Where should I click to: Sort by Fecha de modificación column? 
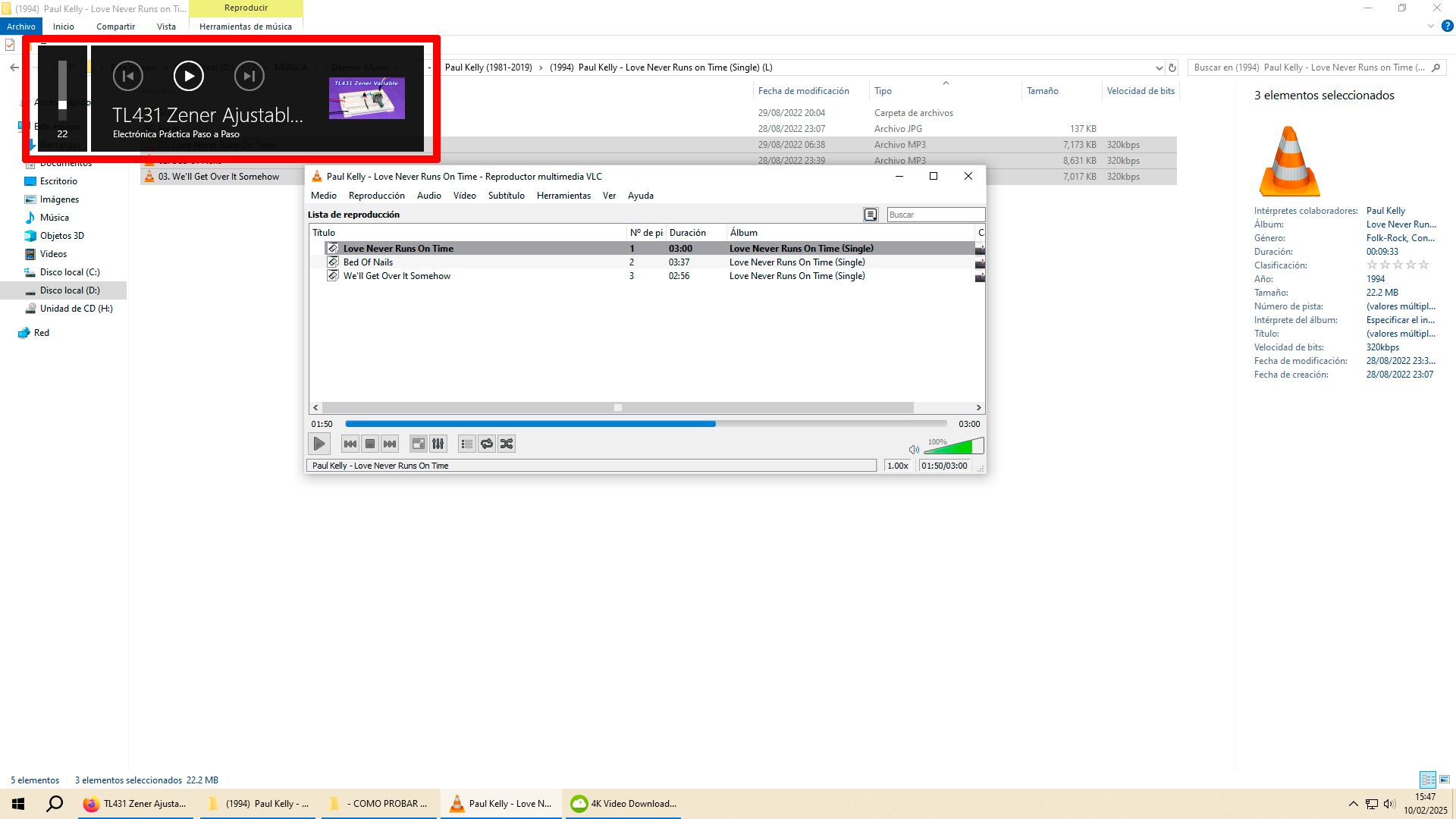coord(803,91)
